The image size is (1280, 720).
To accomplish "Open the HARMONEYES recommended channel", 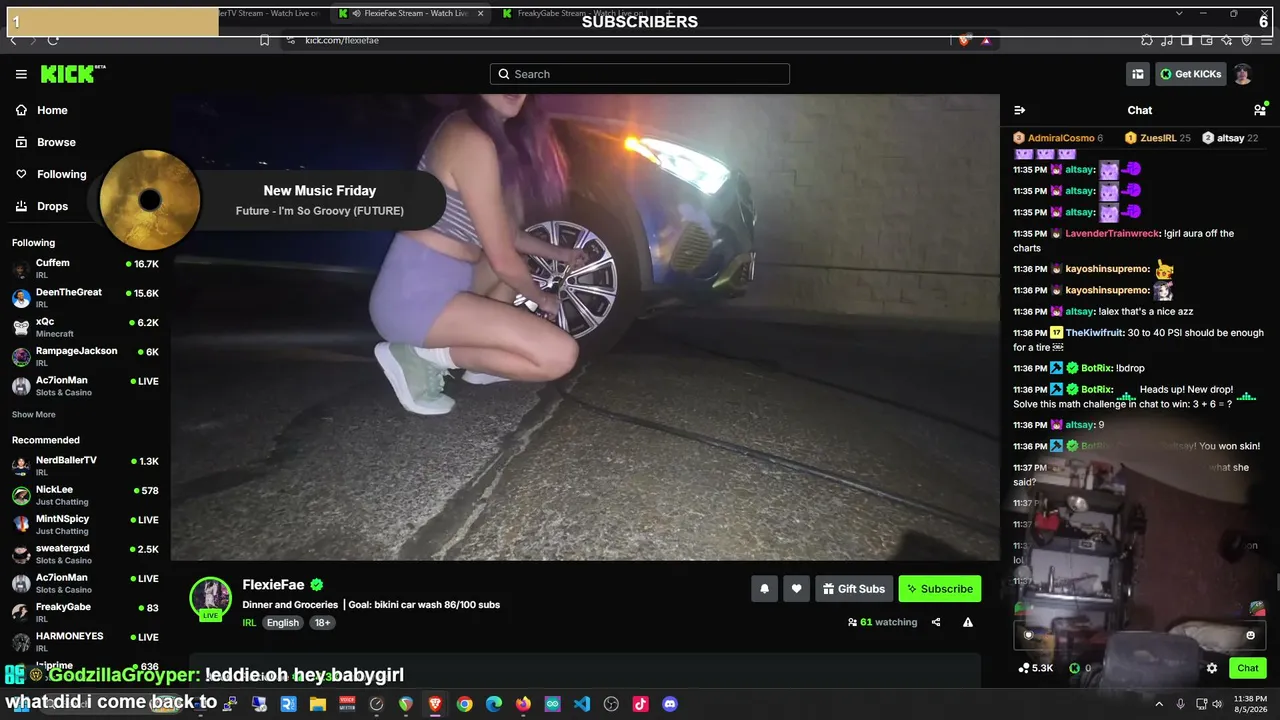I will [85, 642].
